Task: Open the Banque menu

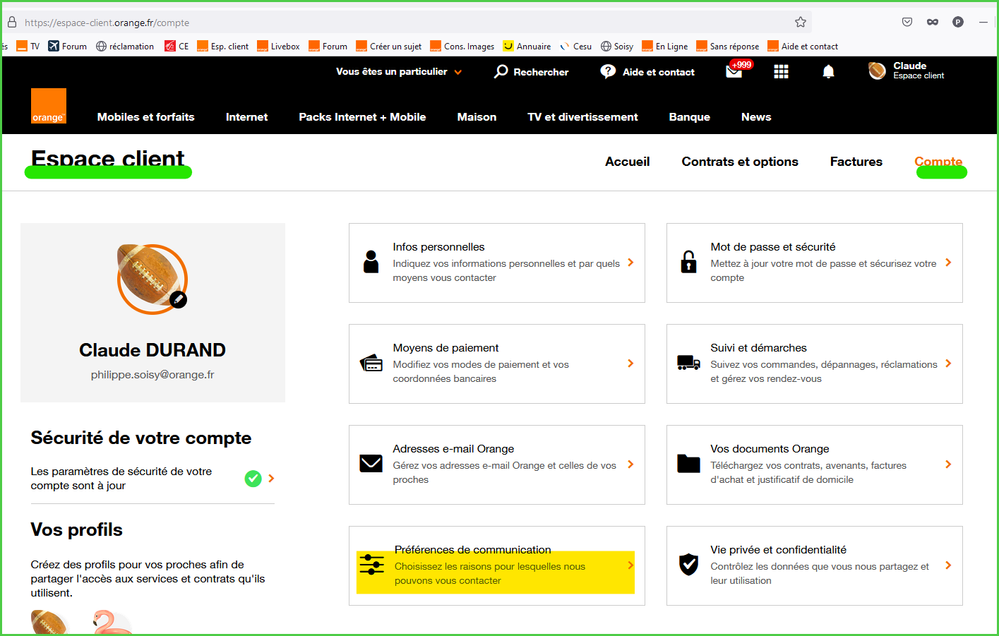Action: [689, 117]
